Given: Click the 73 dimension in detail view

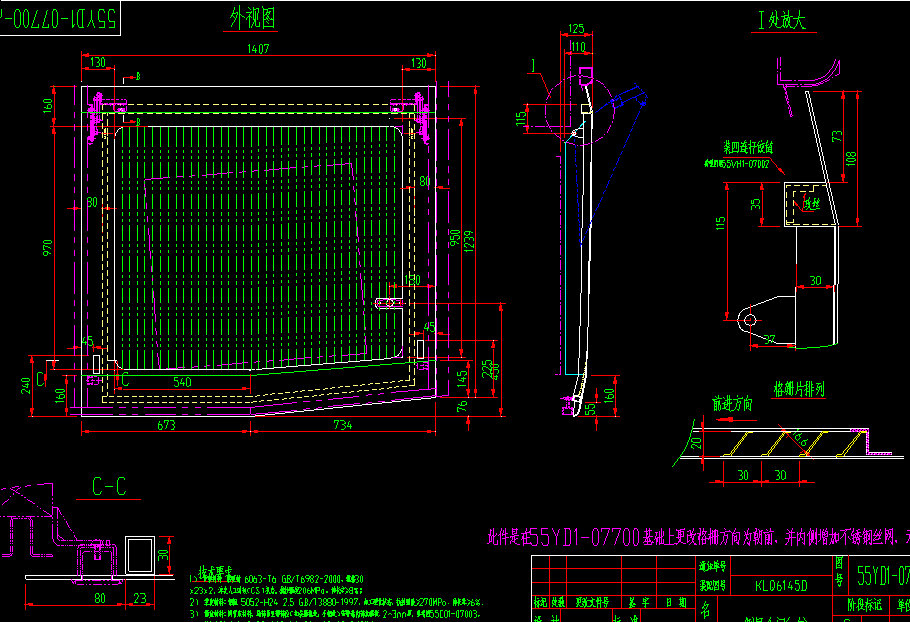Looking at the screenshot, I should coord(837,135).
